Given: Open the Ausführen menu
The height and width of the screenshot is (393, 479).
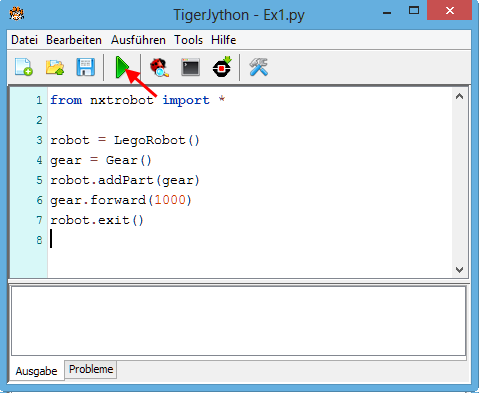Looking at the screenshot, I should 138,40.
